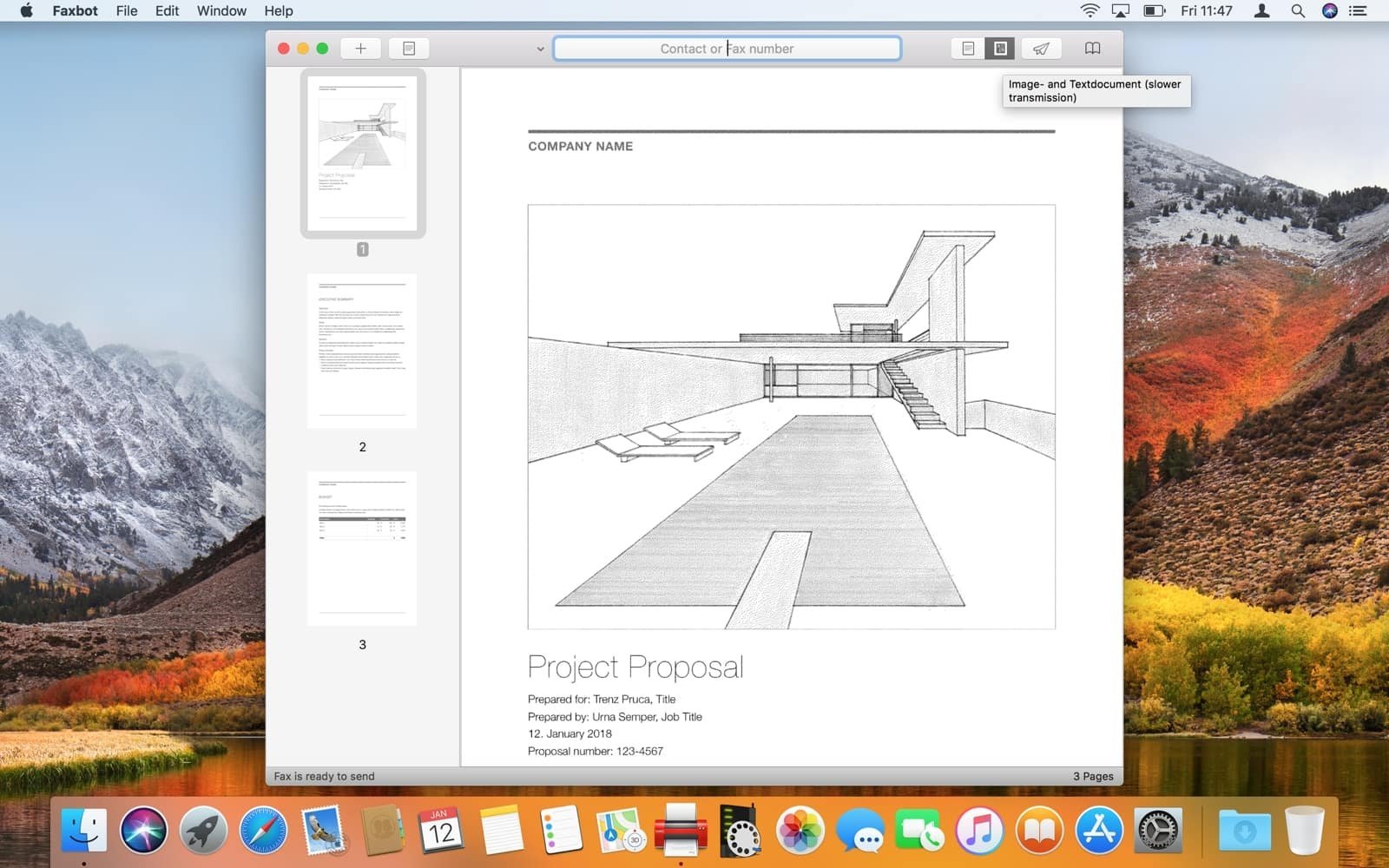
Task: Select page 3 thumbnail
Action: tap(362, 549)
